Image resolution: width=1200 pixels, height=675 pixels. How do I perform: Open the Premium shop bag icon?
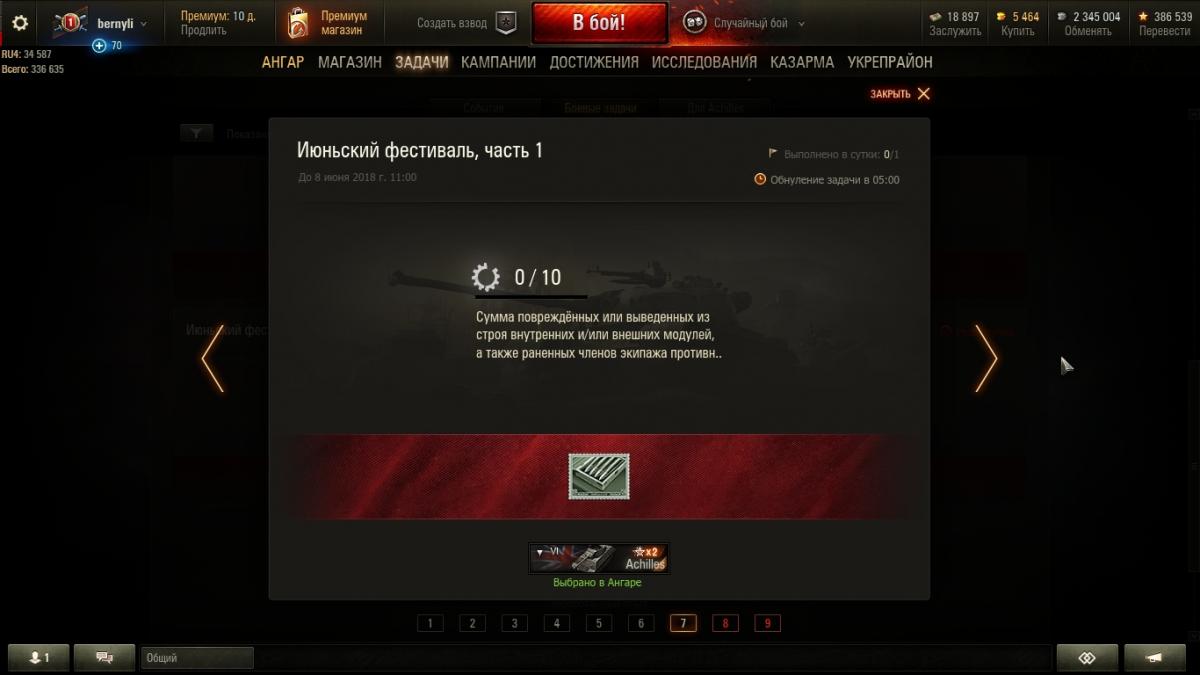coord(298,23)
